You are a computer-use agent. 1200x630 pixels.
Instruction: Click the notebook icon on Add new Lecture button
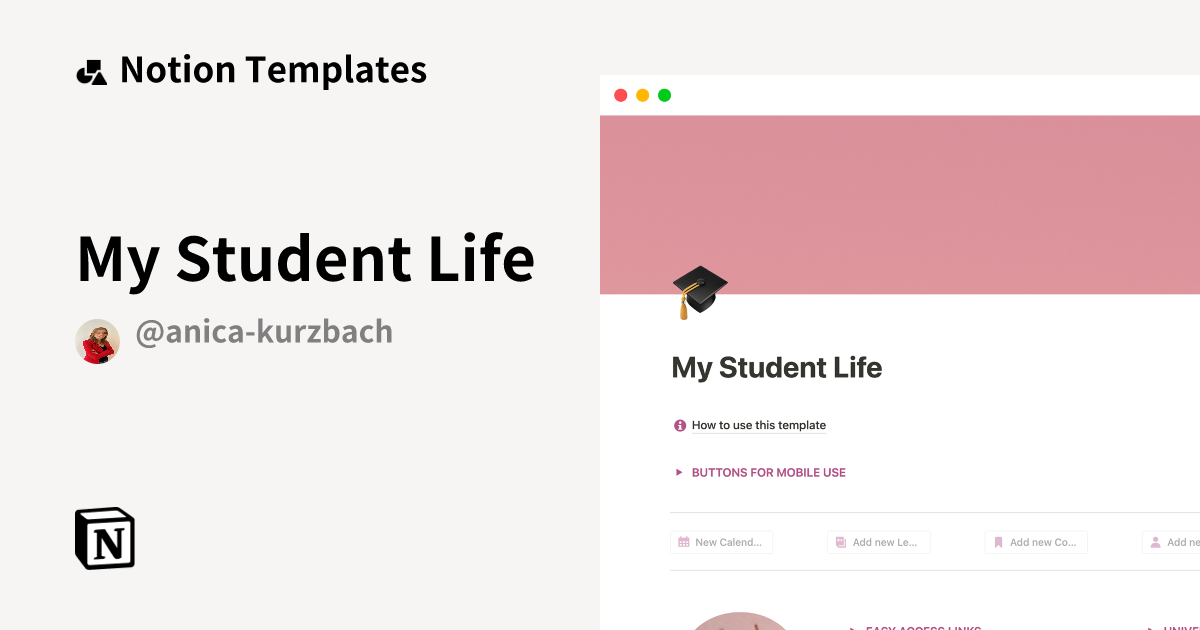tap(840, 541)
